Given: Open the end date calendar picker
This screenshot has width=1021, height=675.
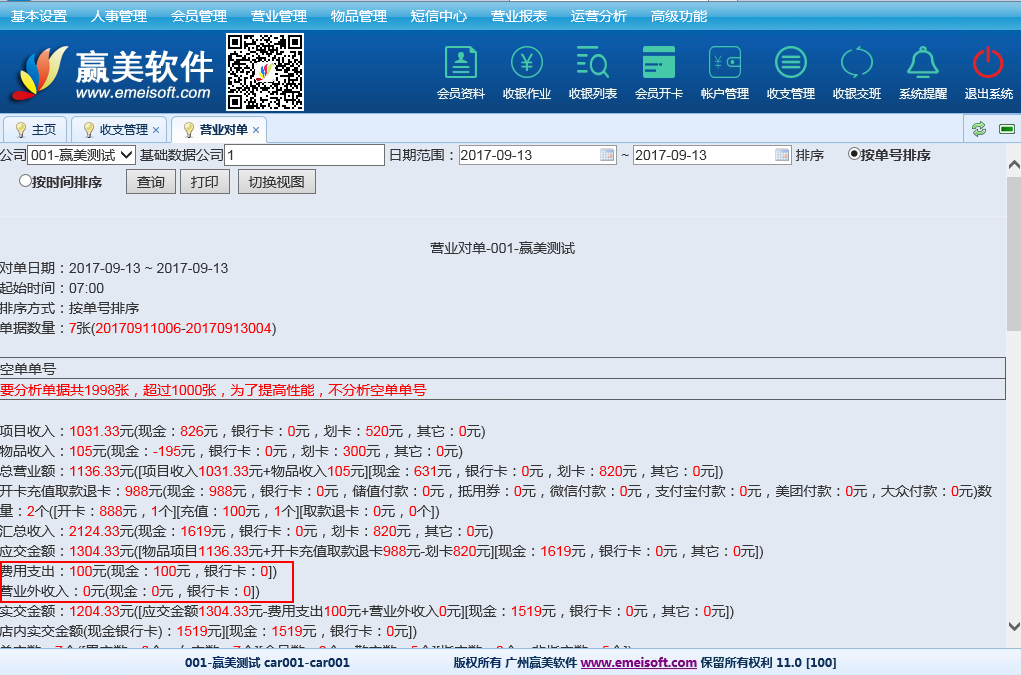Looking at the screenshot, I should click(x=782, y=155).
